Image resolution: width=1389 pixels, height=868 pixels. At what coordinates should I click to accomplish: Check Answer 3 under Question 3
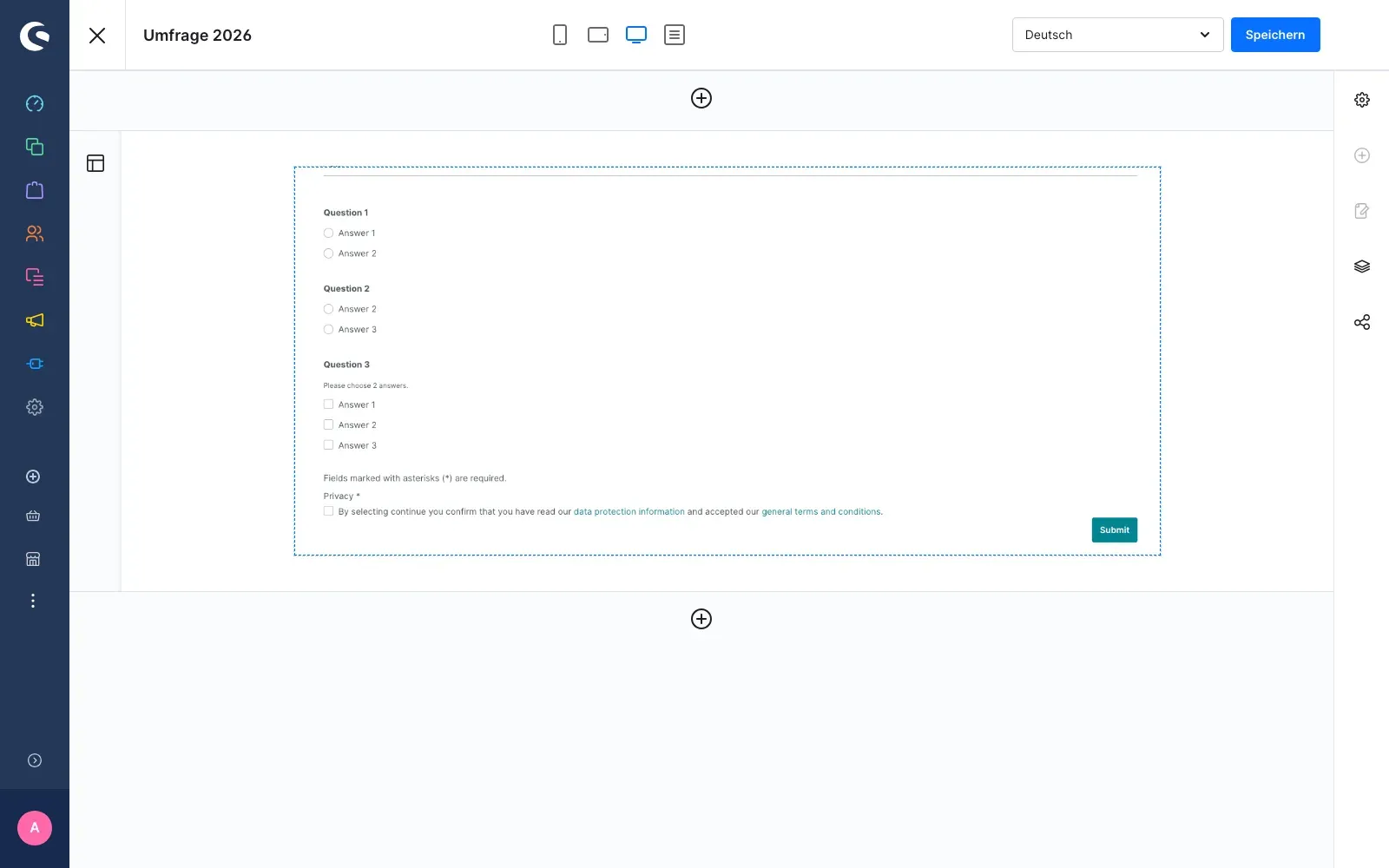pos(328,445)
